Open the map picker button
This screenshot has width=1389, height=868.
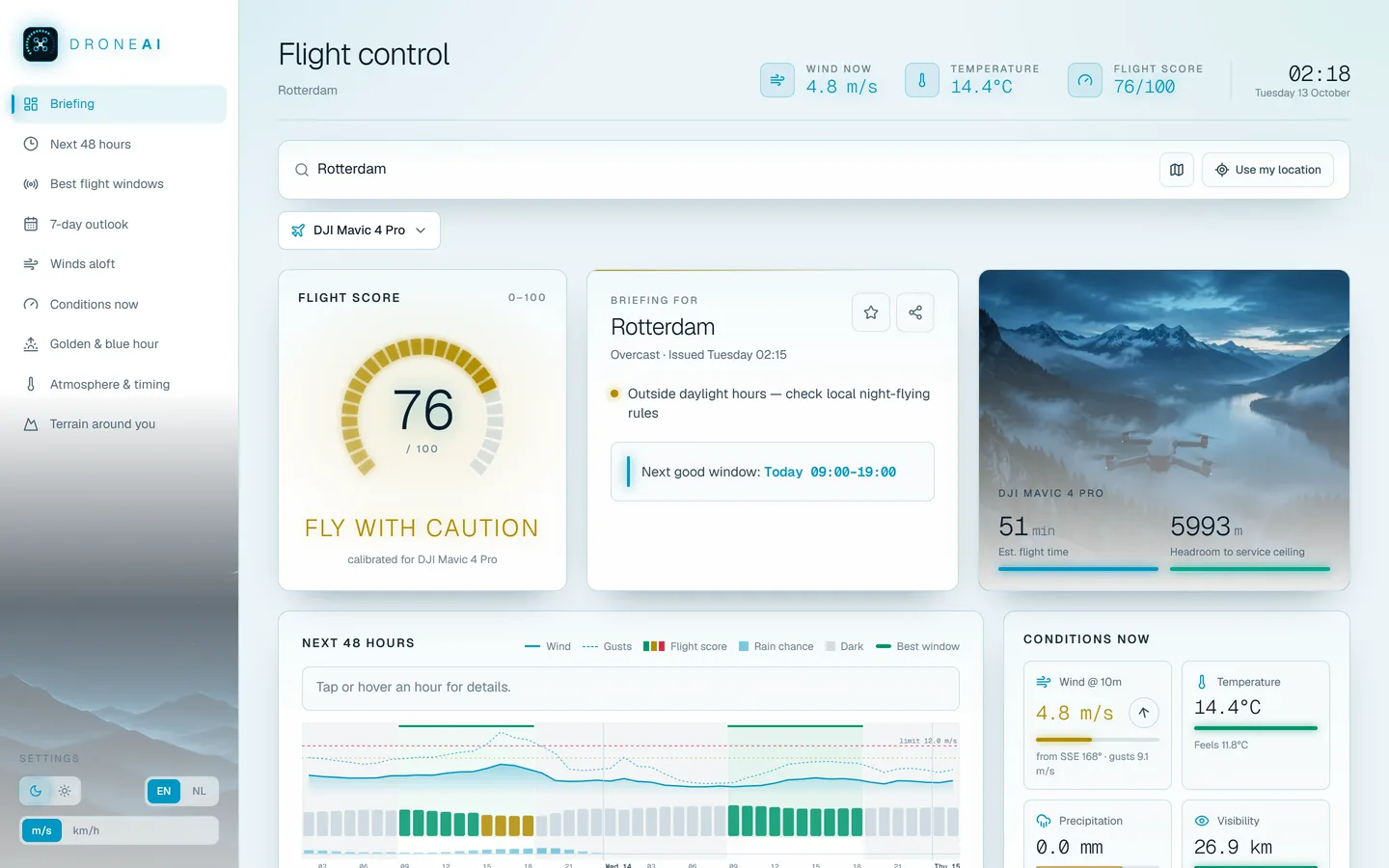[x=1177, y=170]
